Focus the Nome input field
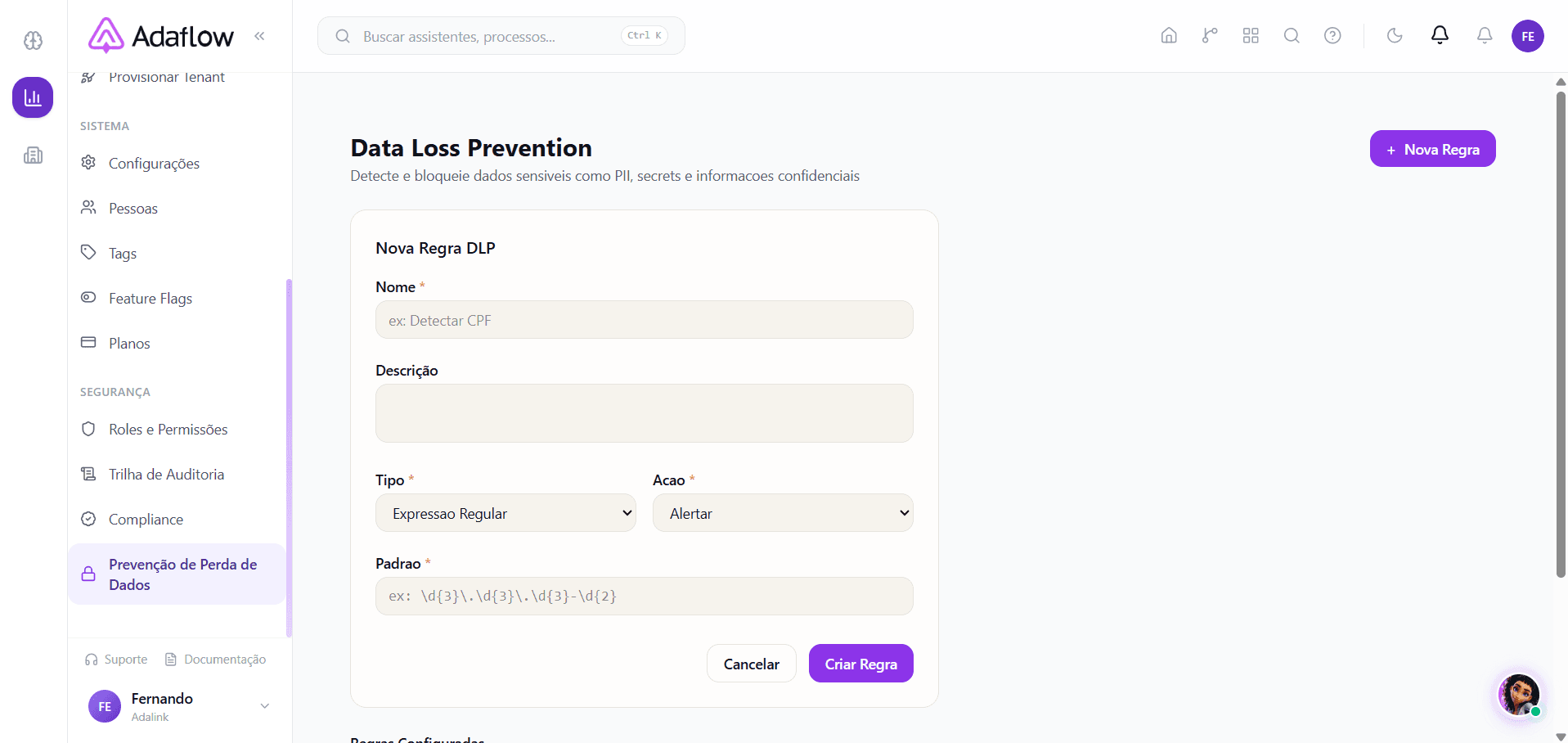The width and height of the screenshot is (1568, 743). (x=644, y=320)
